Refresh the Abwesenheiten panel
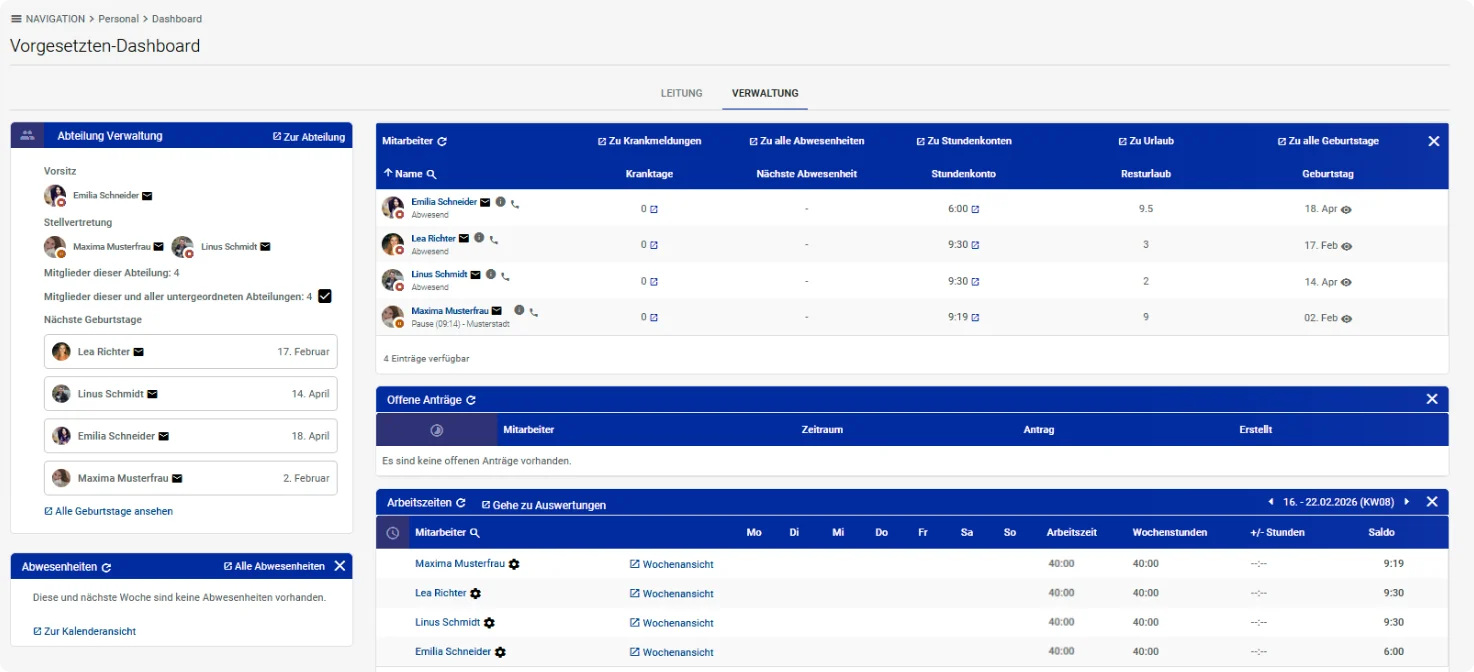This screenshot has width=1474, height=672. (x=106, y=567)
